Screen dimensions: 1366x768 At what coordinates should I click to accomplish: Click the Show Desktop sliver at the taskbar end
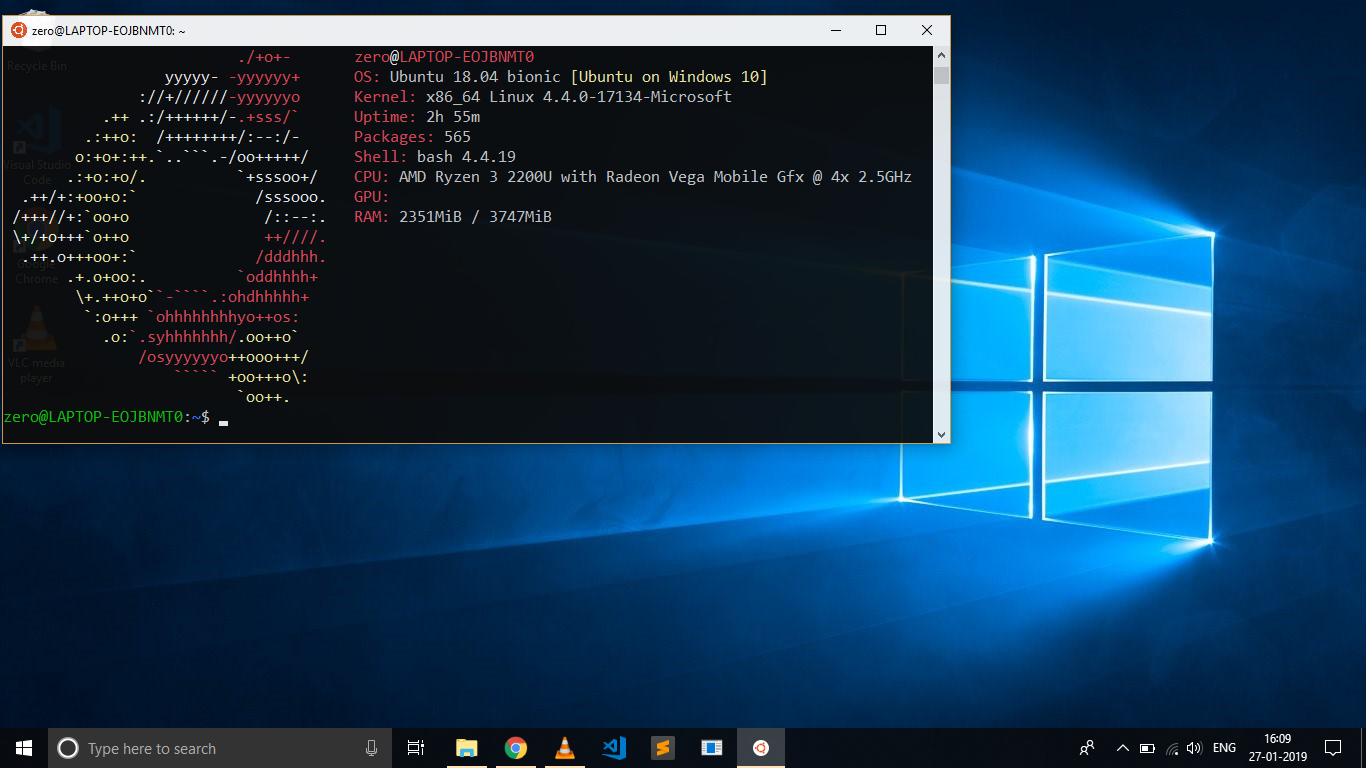point(1363,748)
